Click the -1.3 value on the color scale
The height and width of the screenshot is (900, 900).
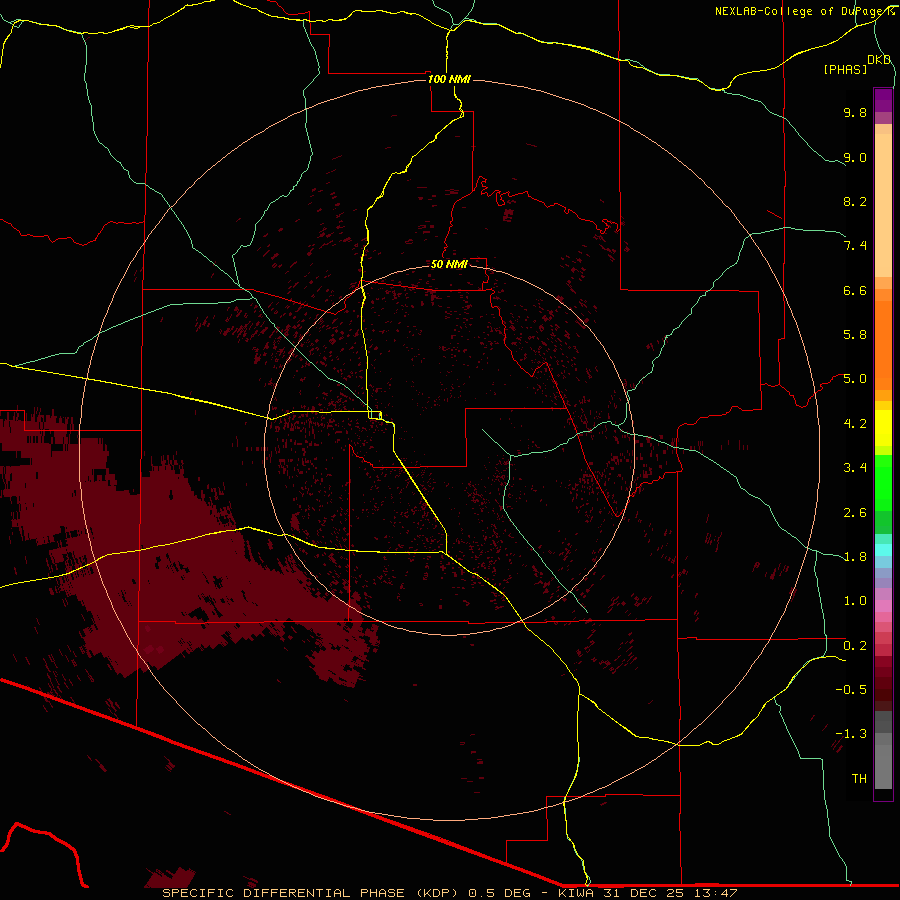click(851, 734)
